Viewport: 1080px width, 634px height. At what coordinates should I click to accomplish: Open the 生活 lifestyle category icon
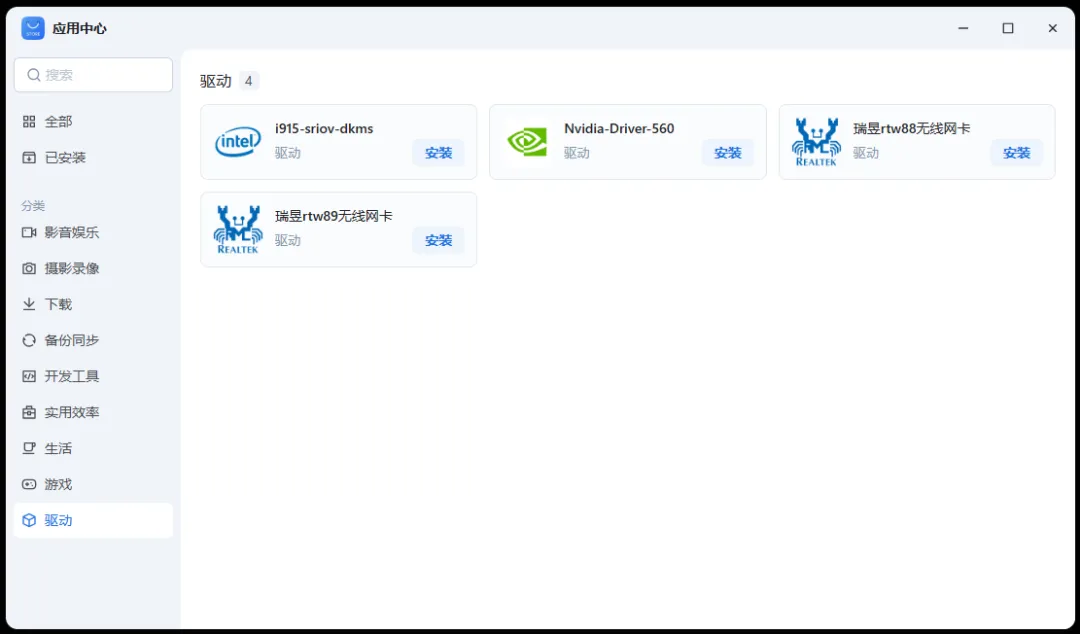[x=29, y=448]
